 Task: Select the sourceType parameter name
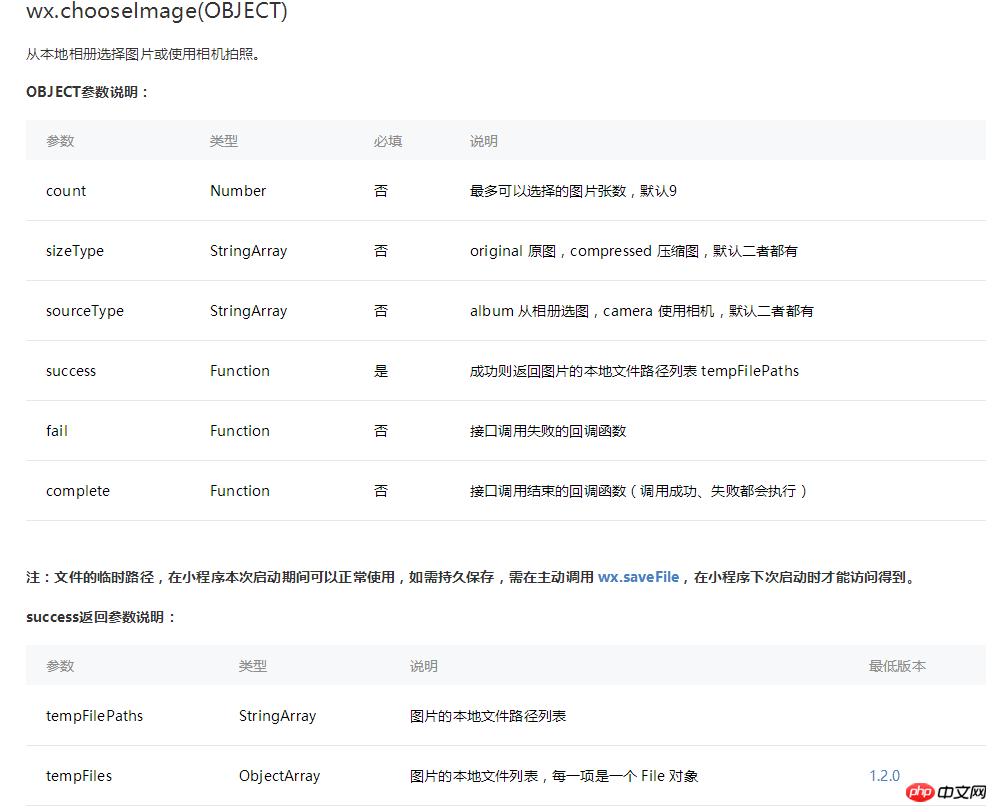(84, 311)
